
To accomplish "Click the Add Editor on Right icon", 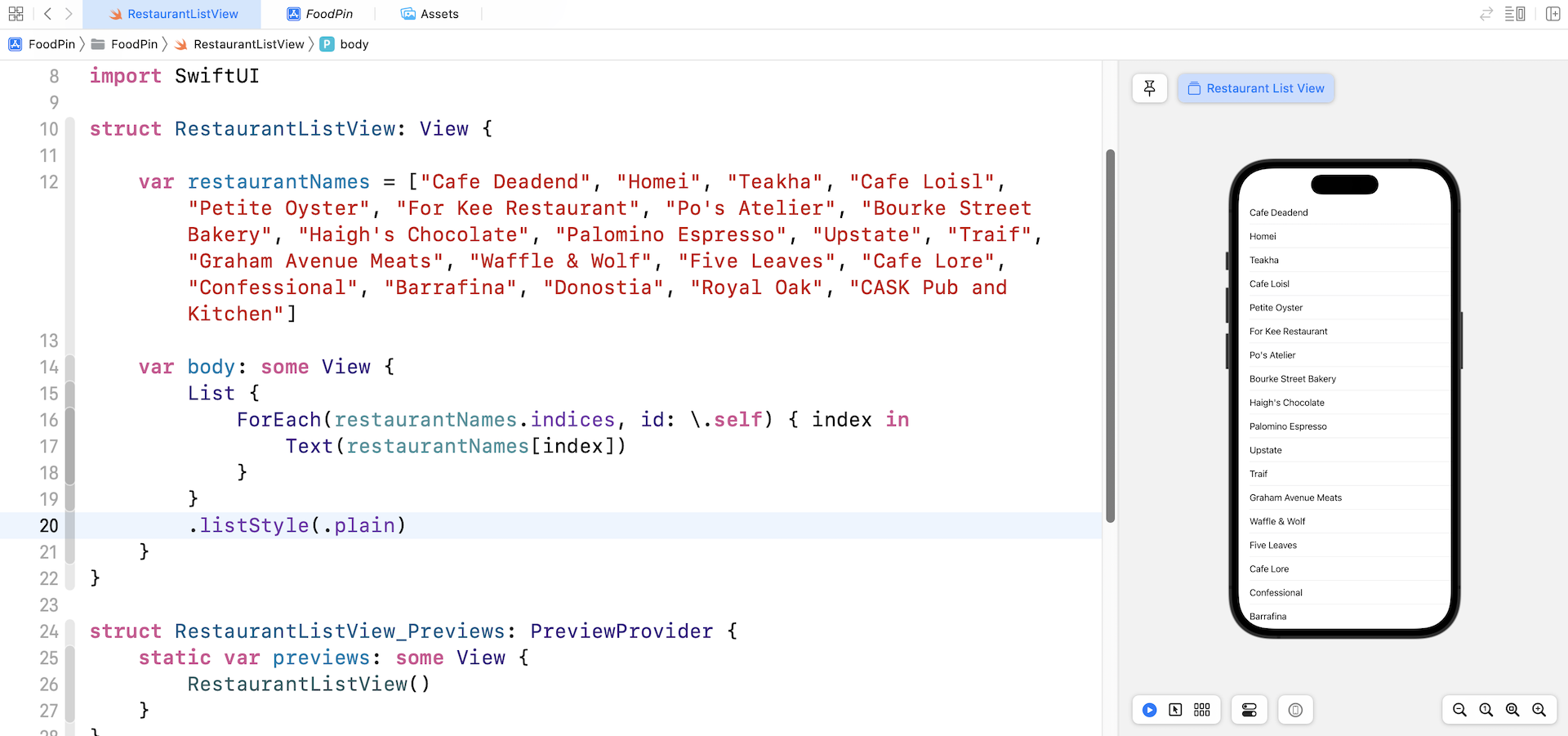I will [x=1552, y=14].
